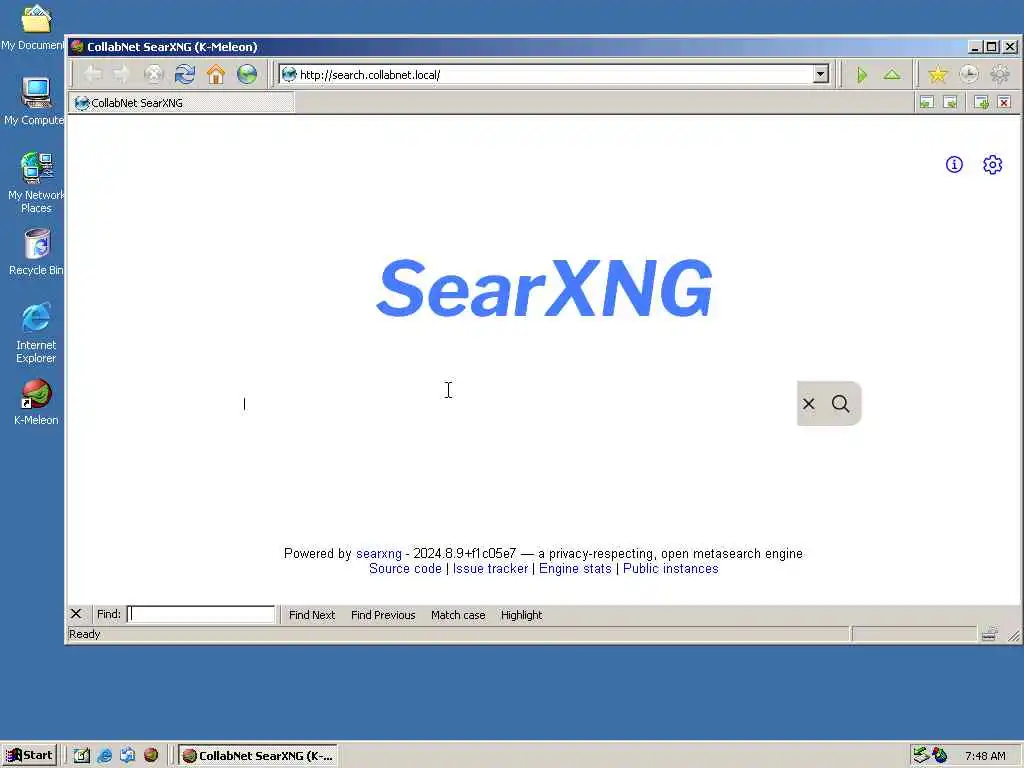The height and width of the screenshot is (768, 1024).
Task: Launch Internet Explorer from quick launch
Action: pyautogui.click(x=104, y=756)
